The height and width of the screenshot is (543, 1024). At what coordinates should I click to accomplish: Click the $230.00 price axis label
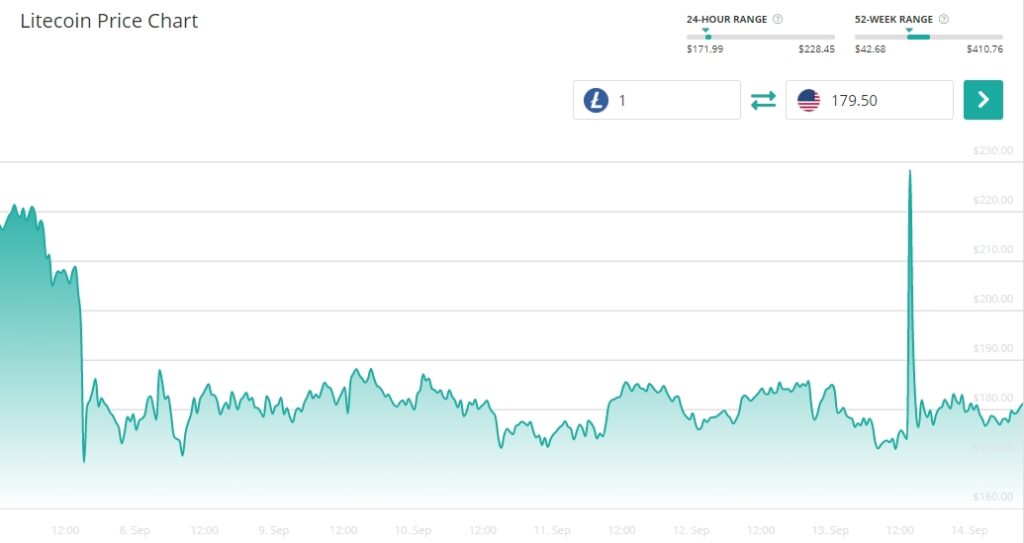click(992, 151)
